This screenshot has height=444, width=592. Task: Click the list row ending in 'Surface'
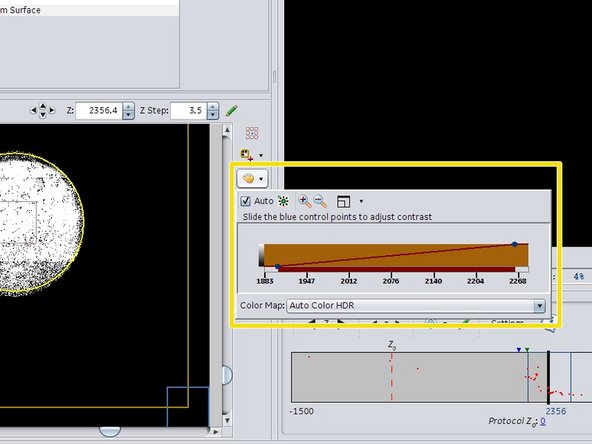(89, 10)
